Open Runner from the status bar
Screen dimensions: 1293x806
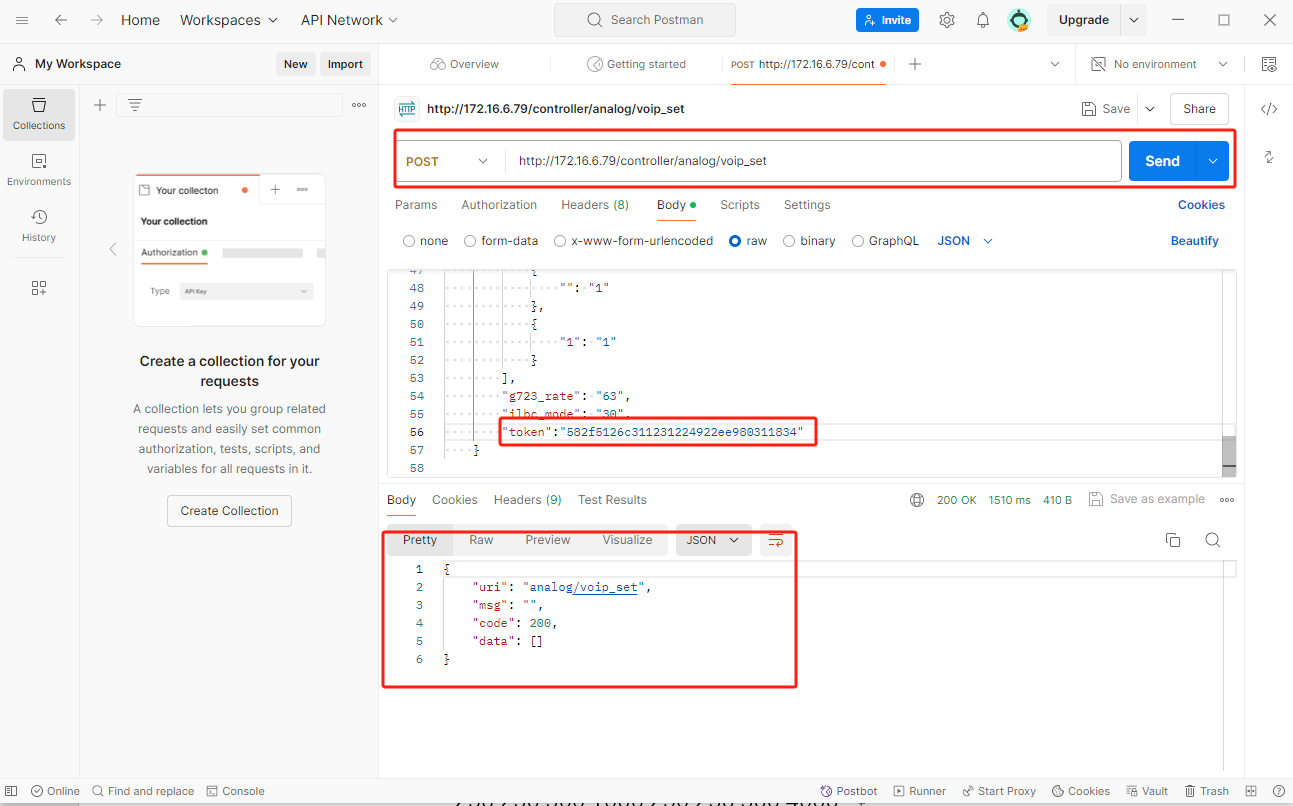pyautogui.click(x=920, y=791)
